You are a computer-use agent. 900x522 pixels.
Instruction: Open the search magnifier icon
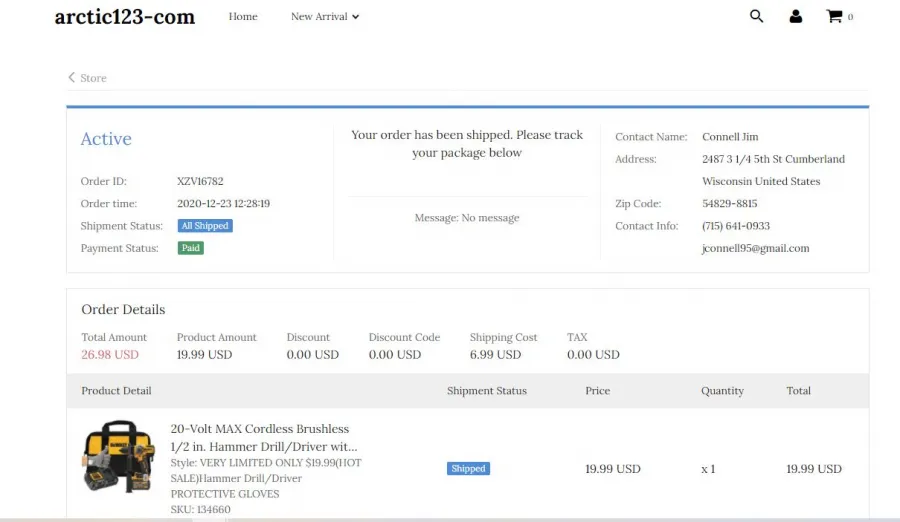pos(757,16)
